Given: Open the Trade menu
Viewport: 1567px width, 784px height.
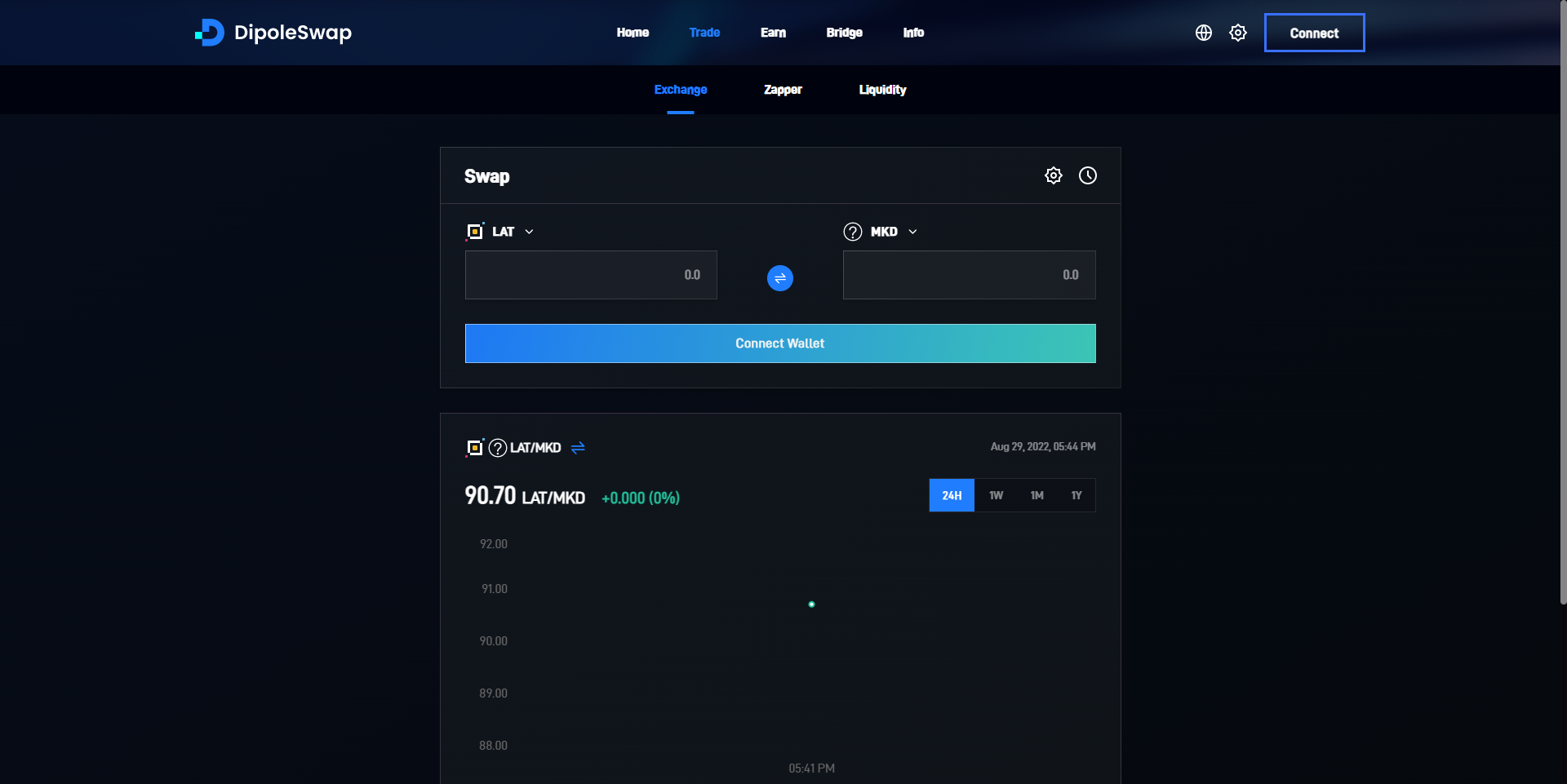Looking at the screenshot, I should point(704,33).
